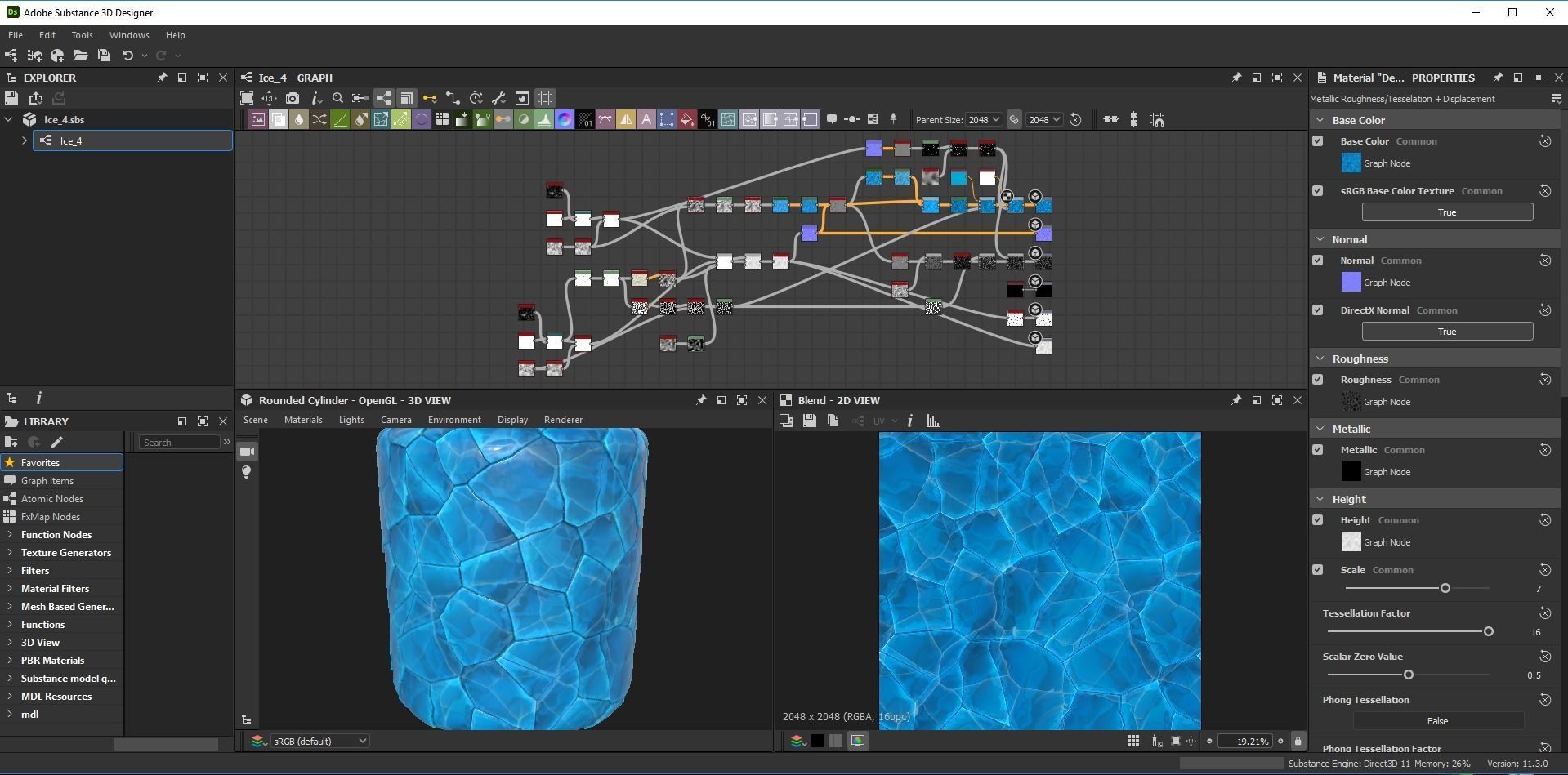Uncheck the Height checkbox

1317,520
